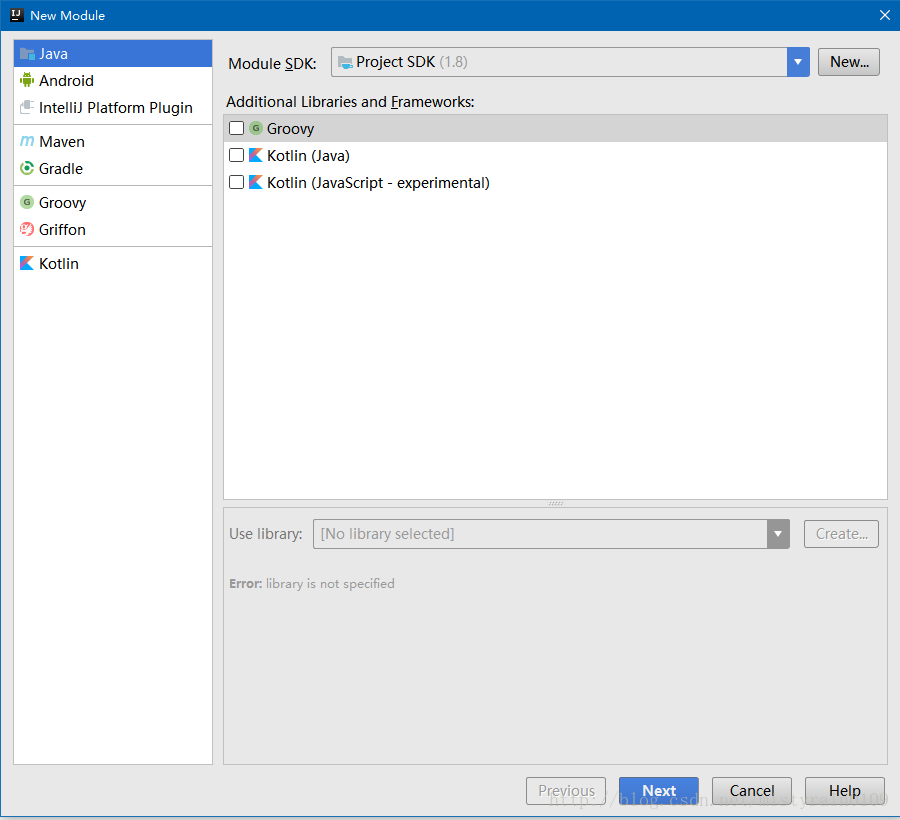900x820 pixels.
Task: Click the New... SDK button
Action: click(848, 62)
